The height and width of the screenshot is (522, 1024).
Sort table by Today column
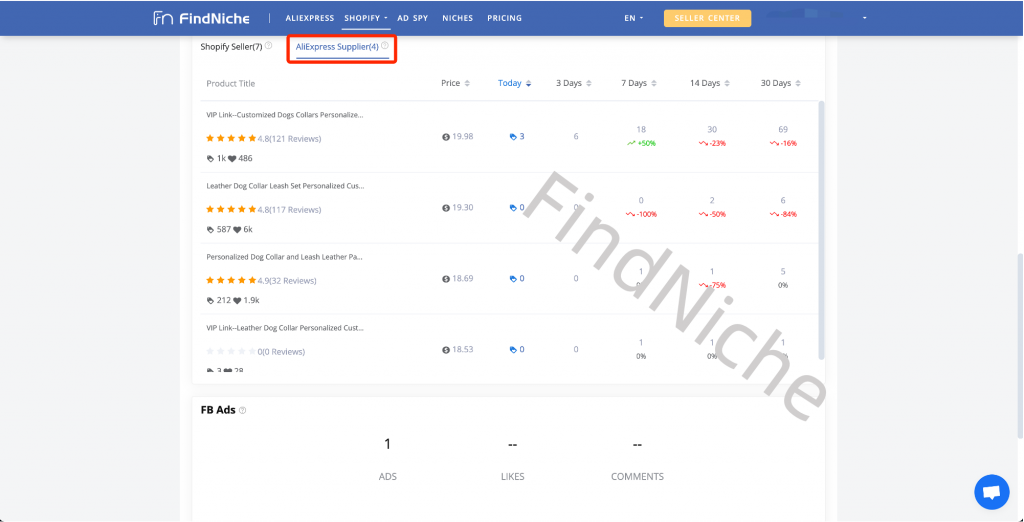tap(515, 84)
